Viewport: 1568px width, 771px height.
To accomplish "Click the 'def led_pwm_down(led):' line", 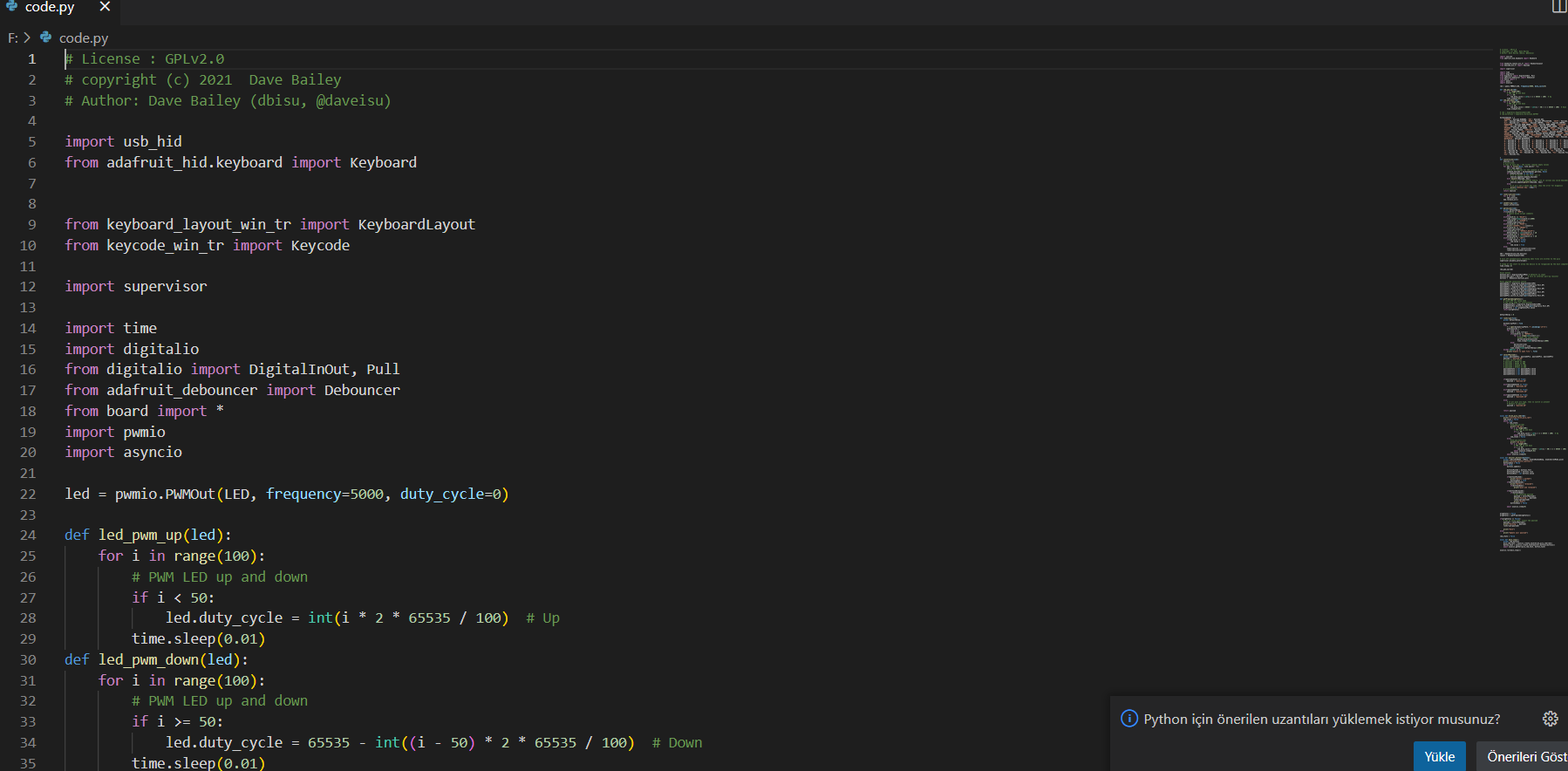I will [x=155, y=659].
